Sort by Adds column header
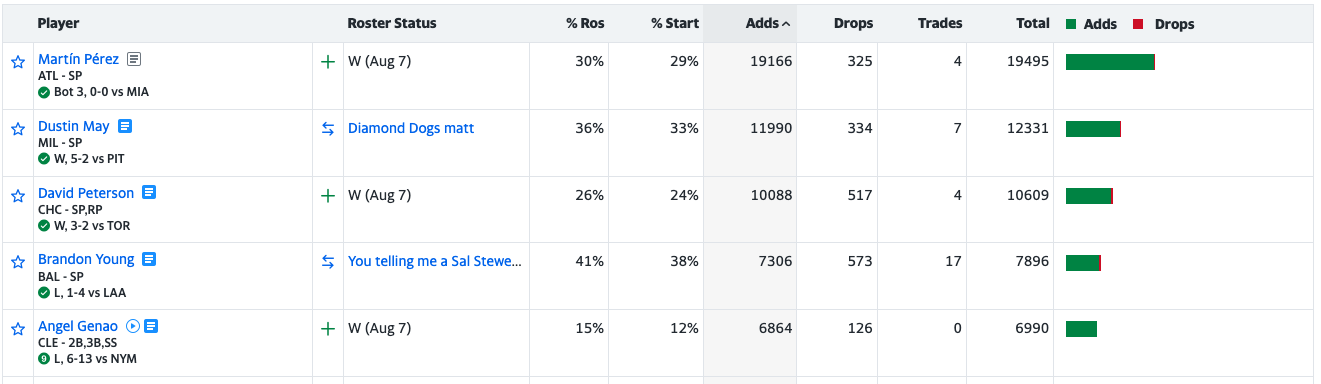 [x=768, y=23]
